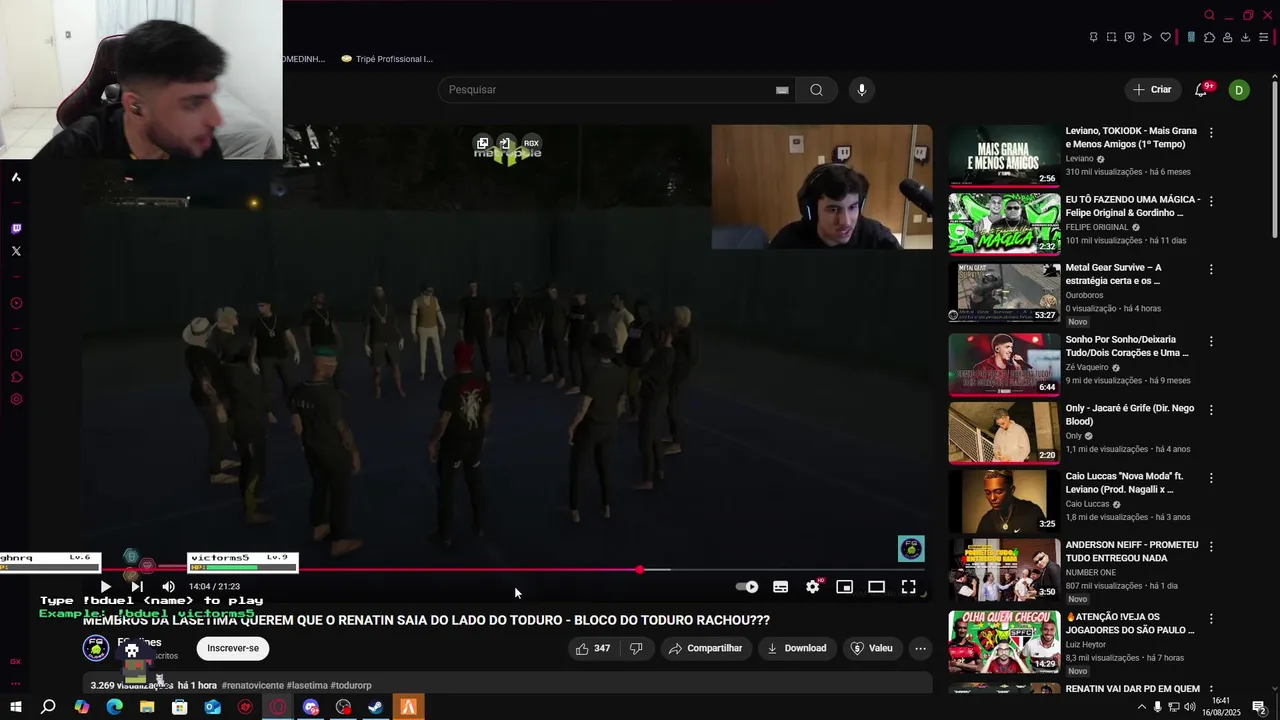Image resolution: width=1280 pixels, height=720 pixels.
Task: Click the Download button
Action: pyautogui.click(x=797, y=648)
